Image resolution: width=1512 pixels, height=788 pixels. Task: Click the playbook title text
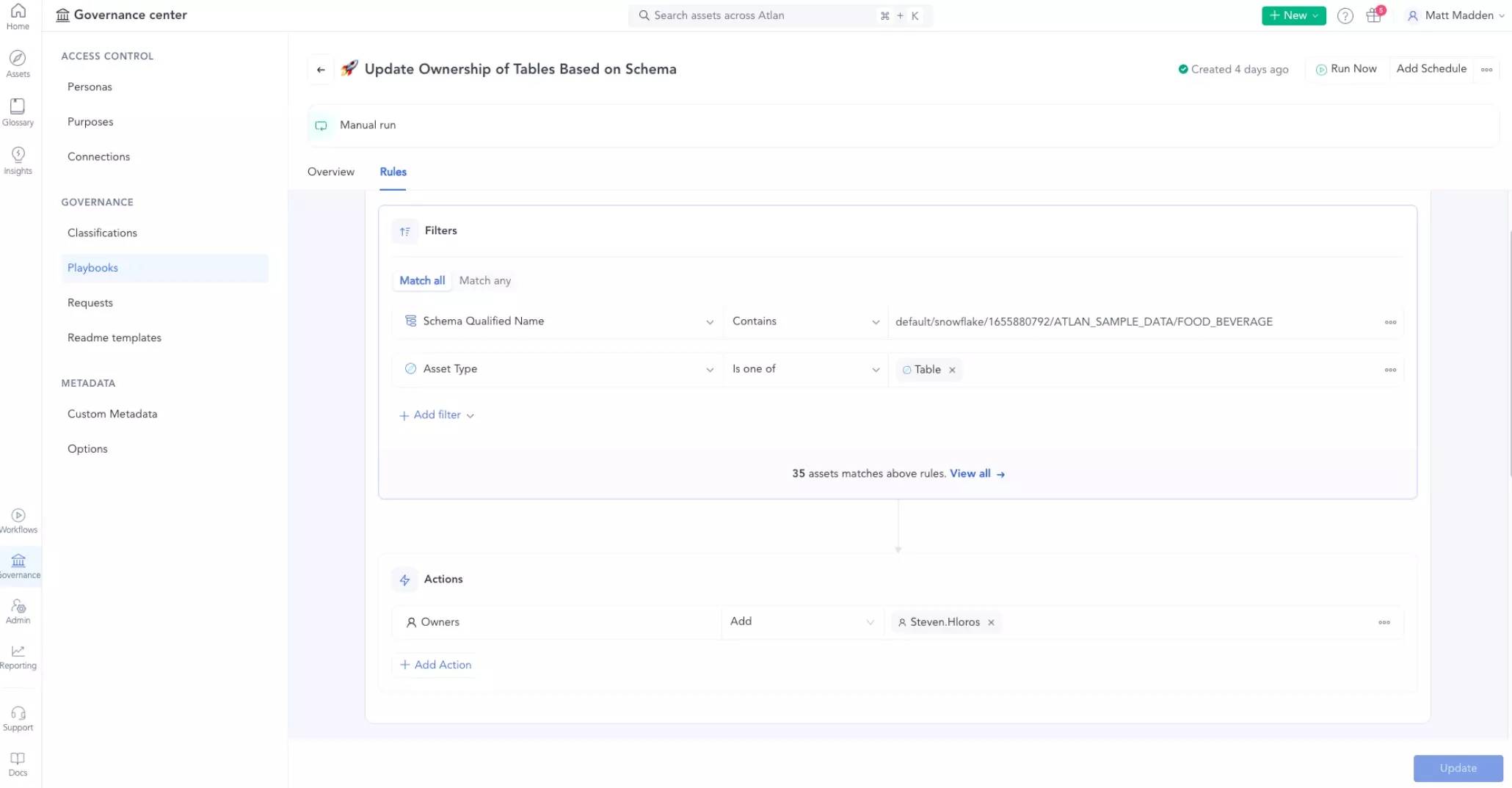[520, 69]
